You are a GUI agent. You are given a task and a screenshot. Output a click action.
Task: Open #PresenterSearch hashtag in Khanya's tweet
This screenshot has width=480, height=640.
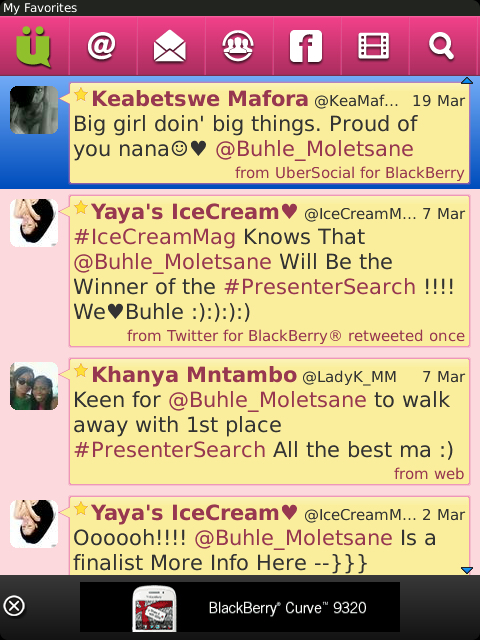[170, 450]
